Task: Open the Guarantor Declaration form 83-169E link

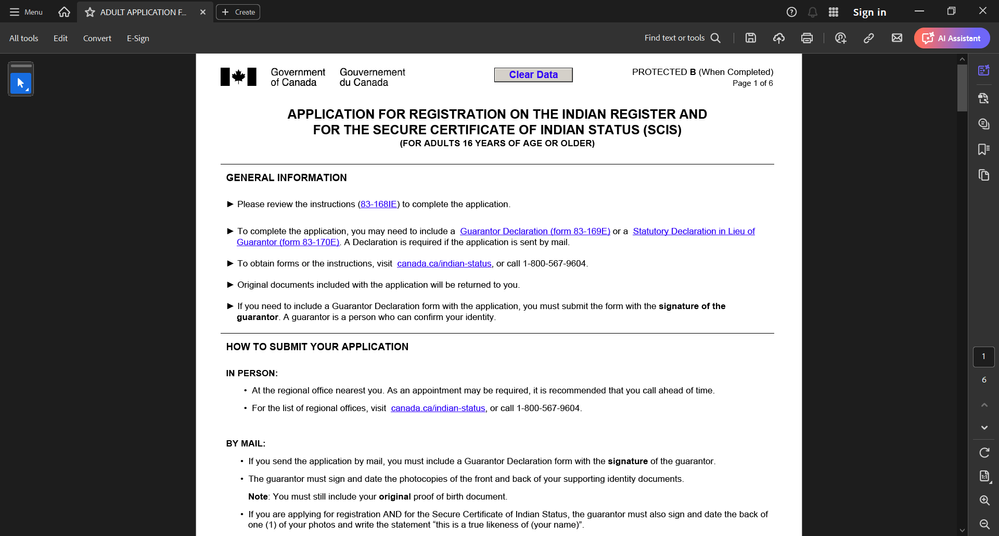Action: pos(535,231)
